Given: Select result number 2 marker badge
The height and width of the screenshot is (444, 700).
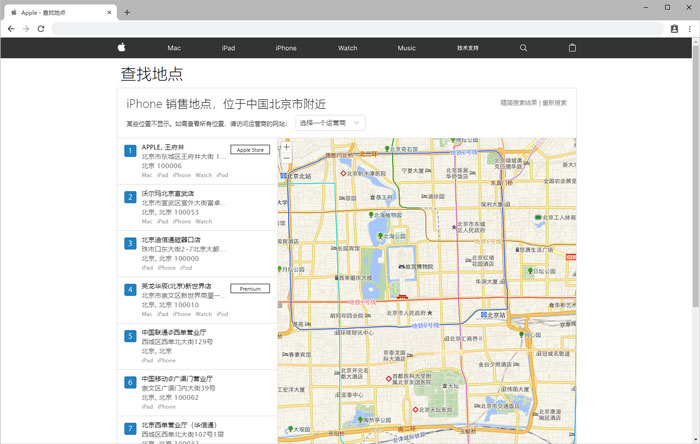Looking at the screenshot, I should click(130, 197).
